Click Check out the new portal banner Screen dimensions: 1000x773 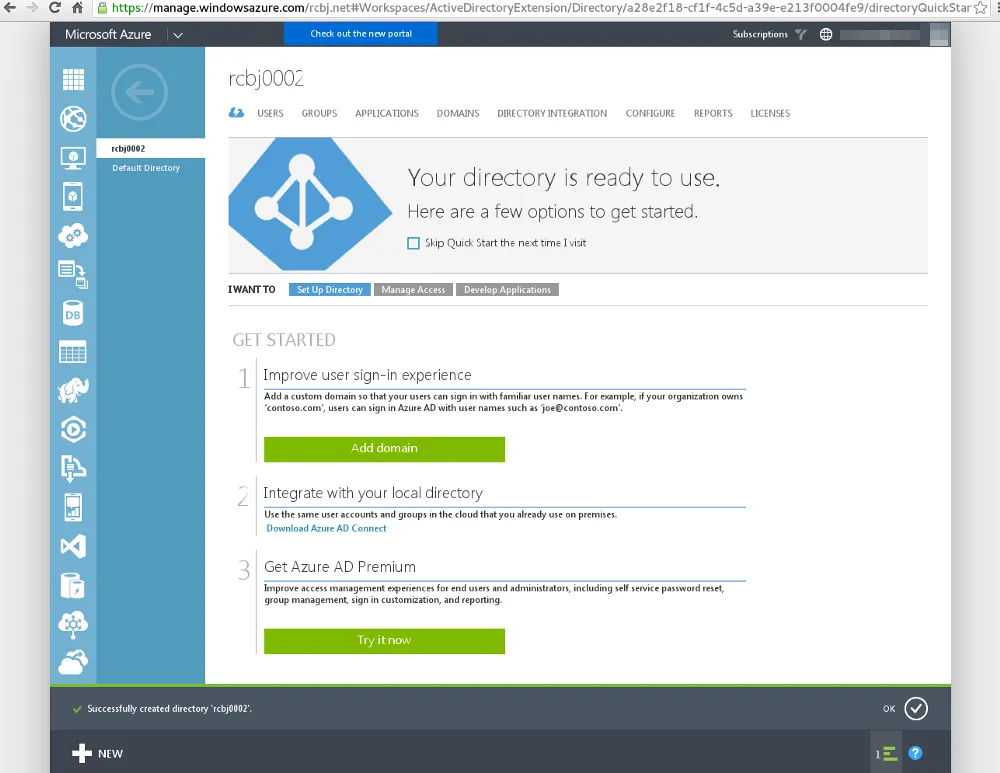click(x=361, y=34)
